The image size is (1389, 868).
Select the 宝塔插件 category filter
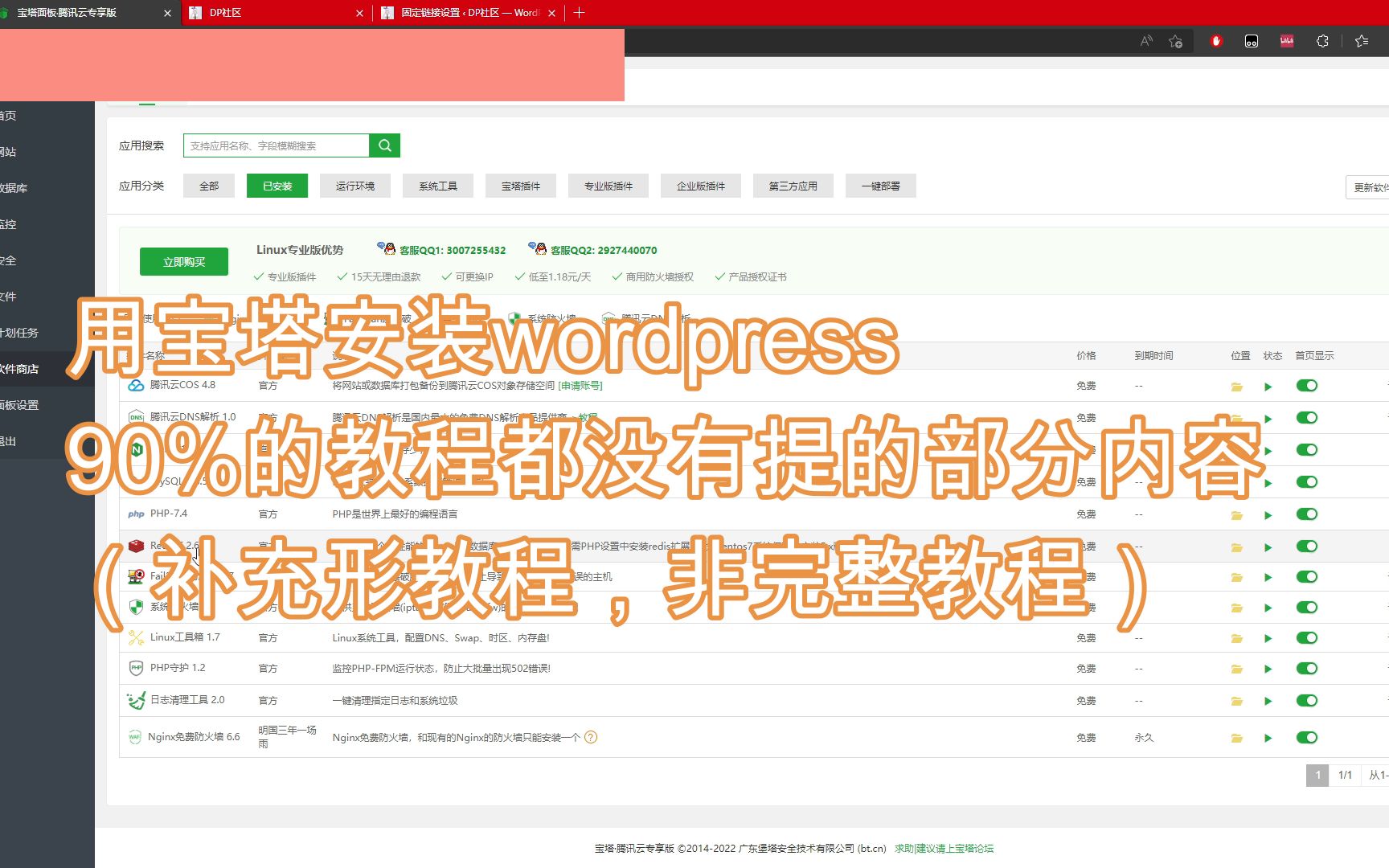[x=521, y=186]
